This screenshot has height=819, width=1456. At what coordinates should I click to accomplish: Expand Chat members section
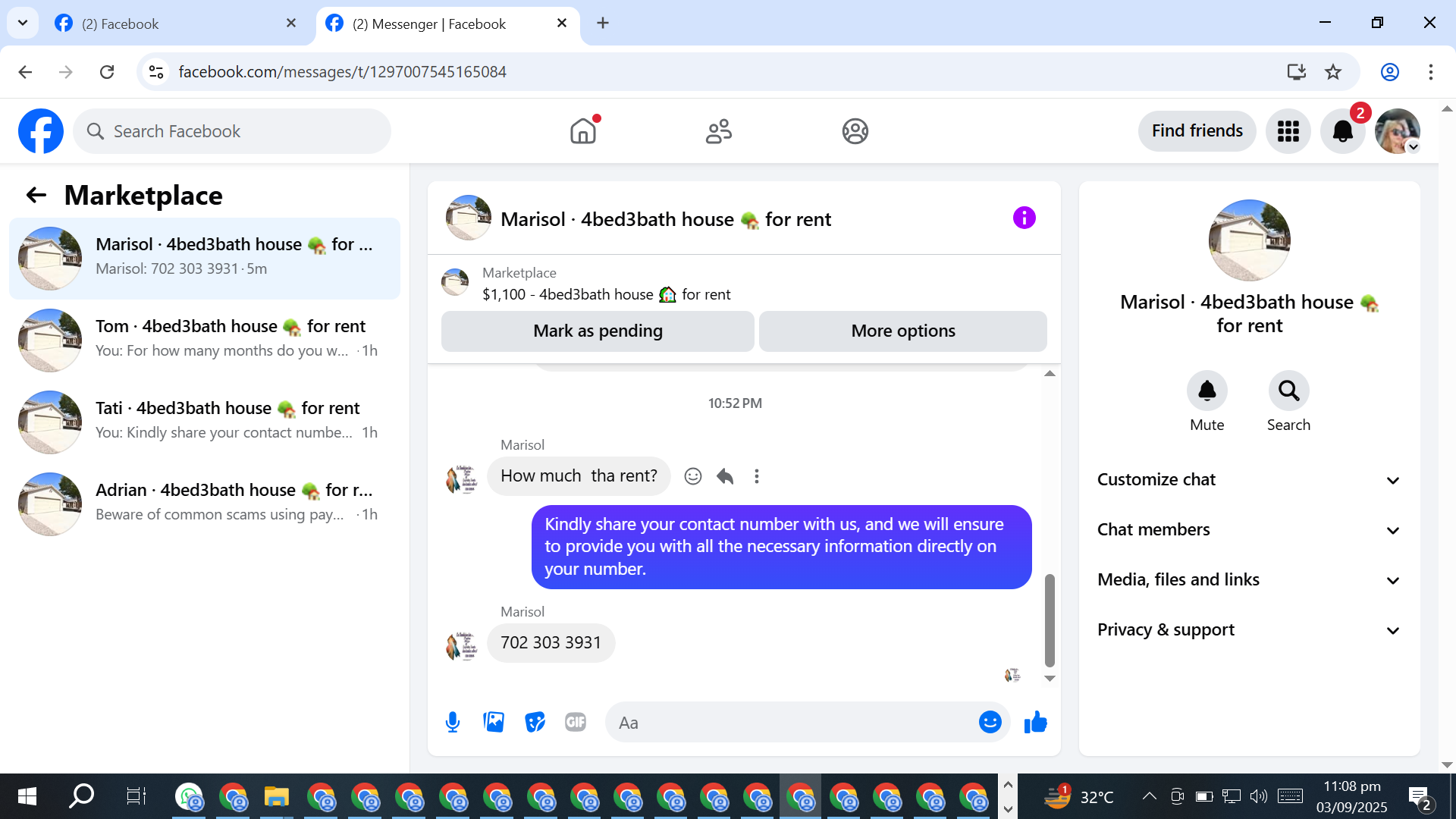coord(1249,530)
